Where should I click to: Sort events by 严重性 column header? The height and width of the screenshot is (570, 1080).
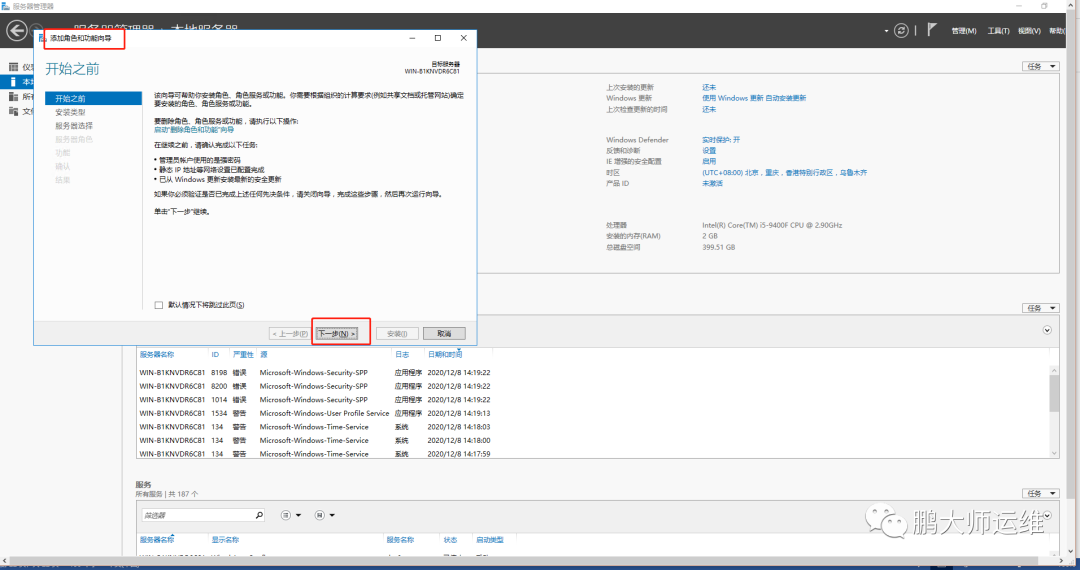(243, 355)
